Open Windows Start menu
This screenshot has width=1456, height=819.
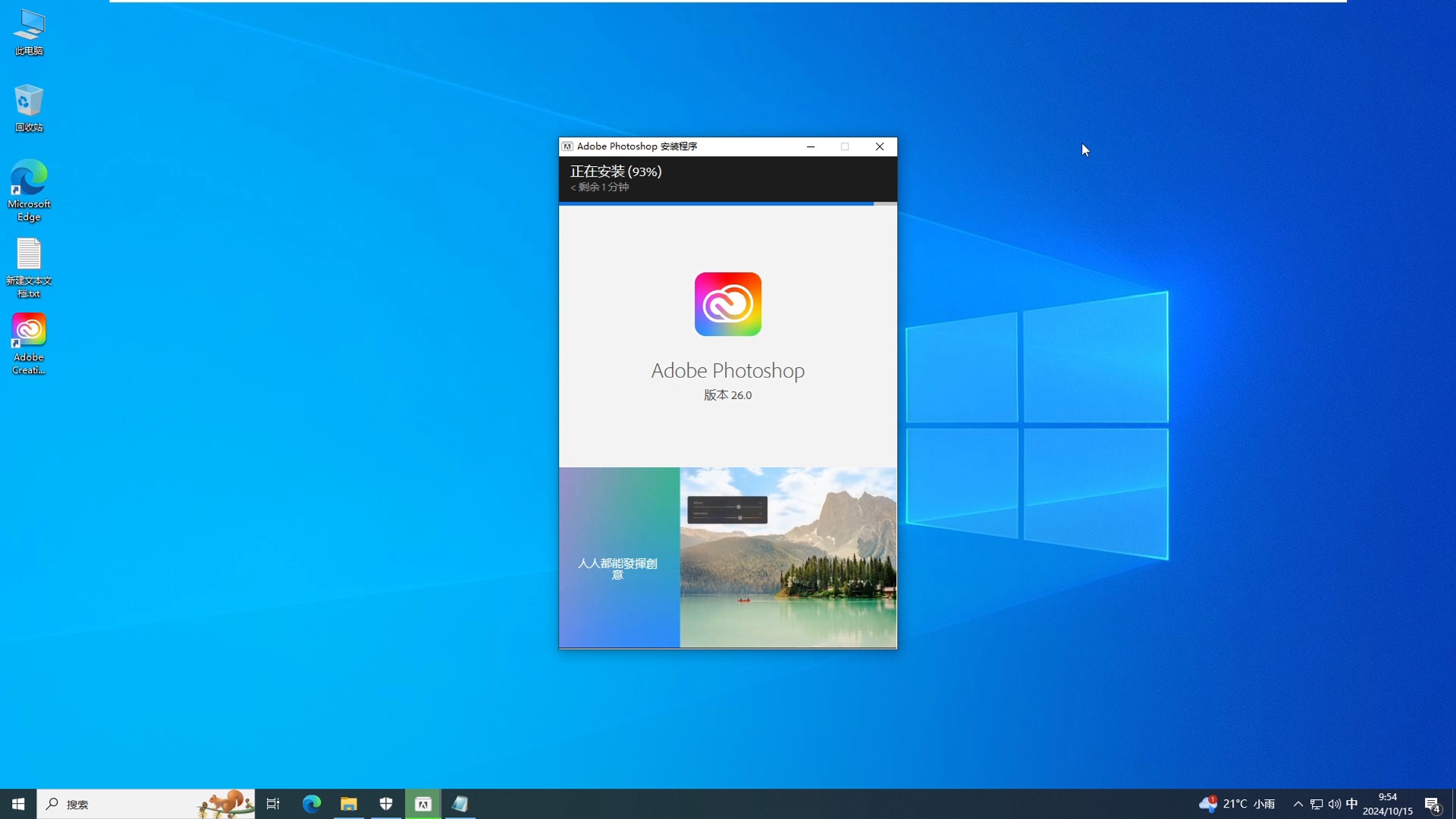point(18,804)
